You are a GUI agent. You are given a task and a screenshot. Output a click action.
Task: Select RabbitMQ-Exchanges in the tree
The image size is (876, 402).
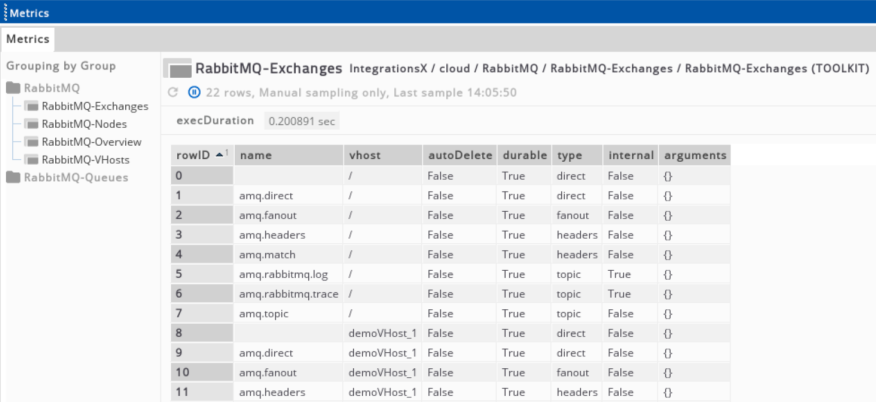click(x=94, y=106)
